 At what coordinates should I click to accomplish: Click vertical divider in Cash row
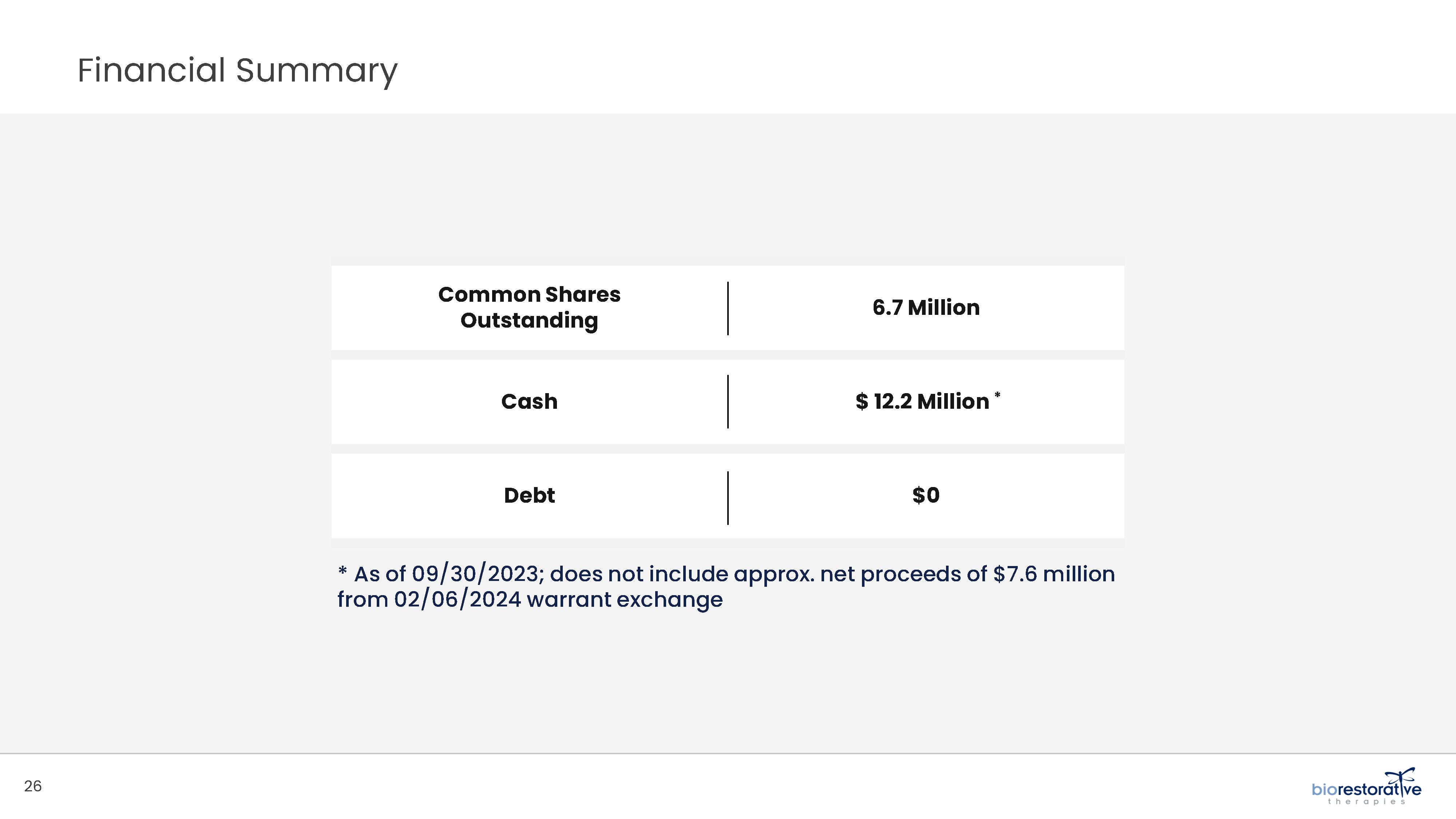[x=728, y=402]
